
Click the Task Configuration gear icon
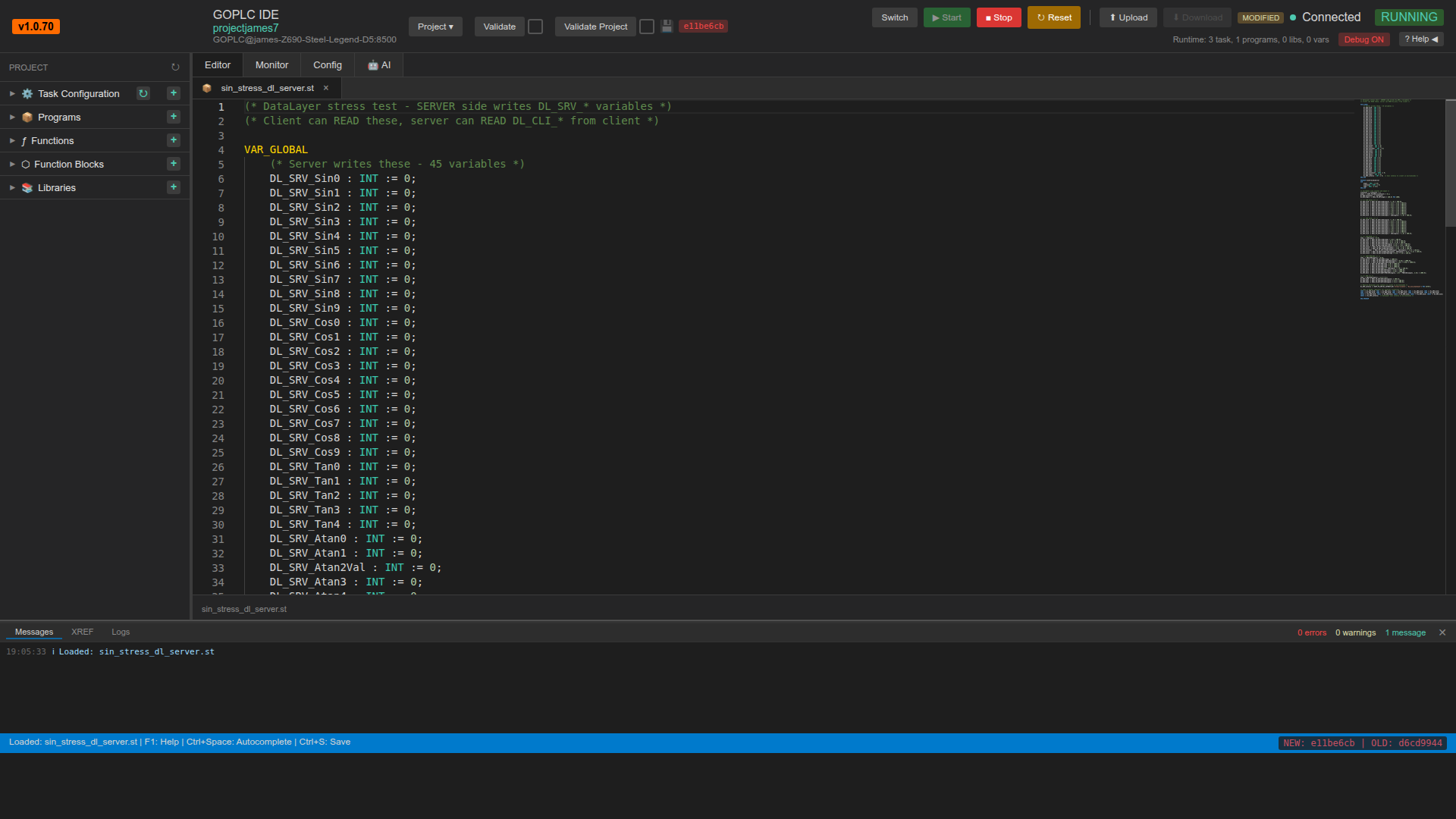click(27, 94)
